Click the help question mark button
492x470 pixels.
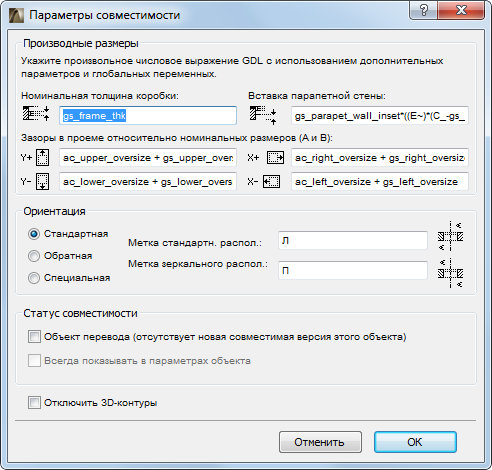pyautogui.click(x=423, y=10)
